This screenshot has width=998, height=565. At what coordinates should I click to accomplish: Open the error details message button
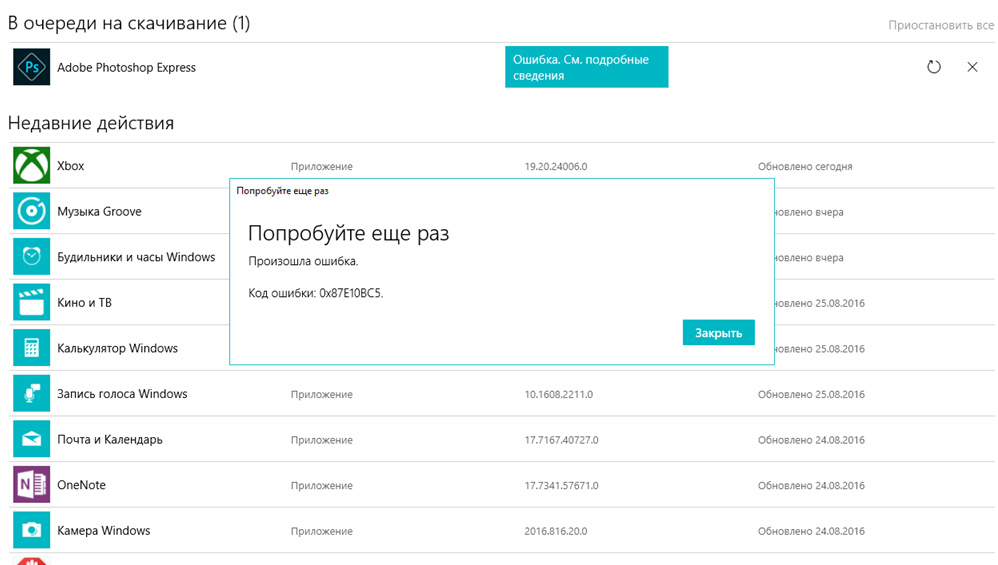pos(586,67)
